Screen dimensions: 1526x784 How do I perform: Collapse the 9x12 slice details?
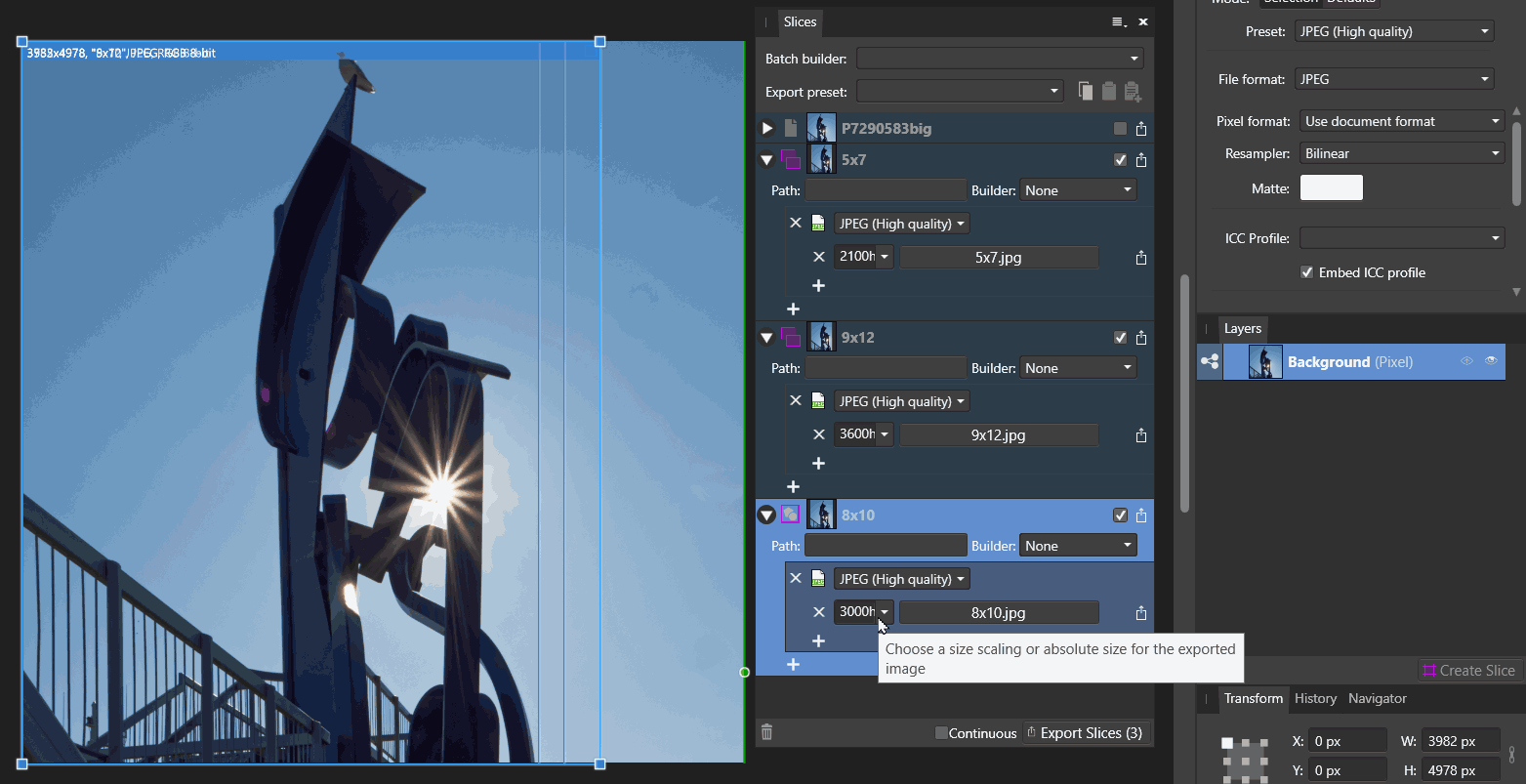pyautogui.click(x=767, y=338)
